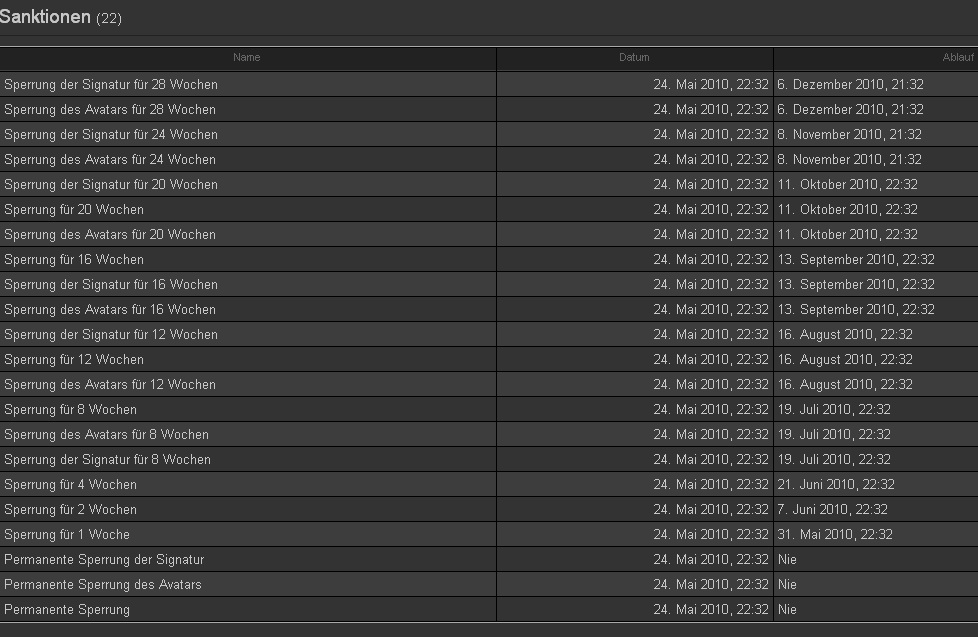The height and width of the screenshot is (637, 978).
Task: Click the 31. Mai 2010 expiry date
Action: tap(835, 535)
